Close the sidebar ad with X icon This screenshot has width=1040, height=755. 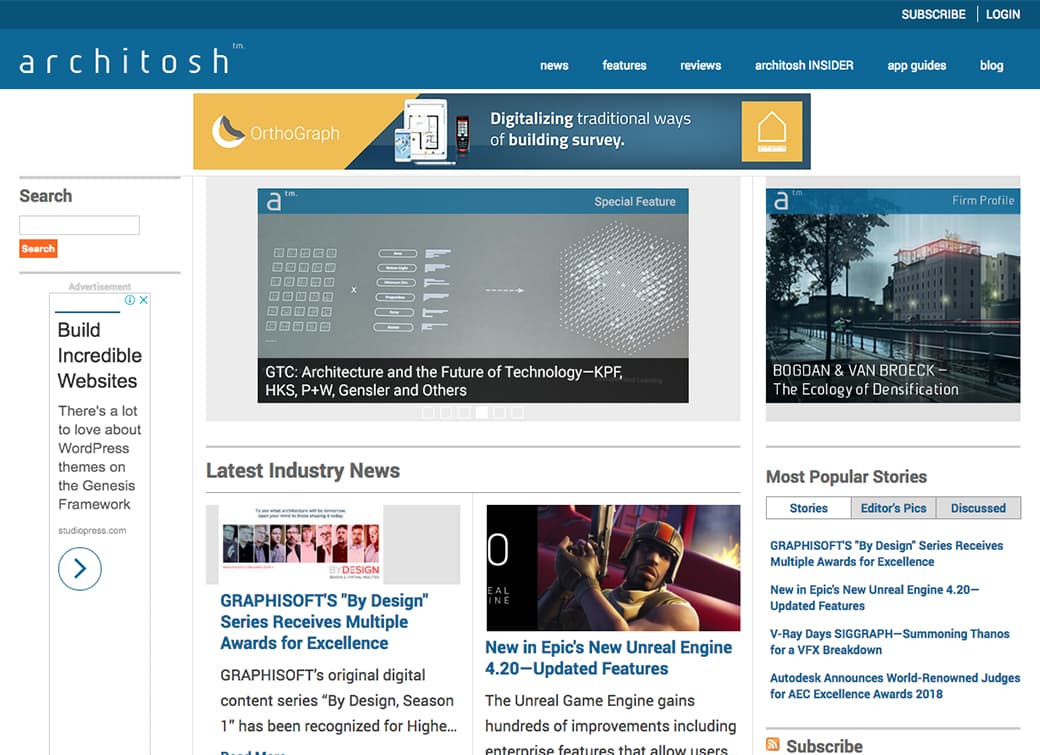[x=143, y=300]
